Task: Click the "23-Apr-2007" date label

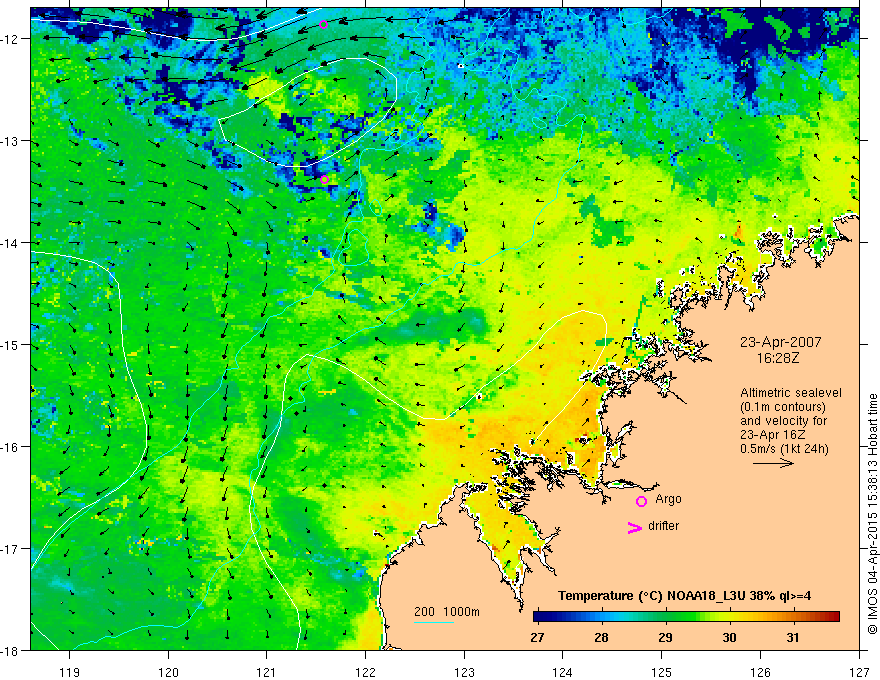Action: pyautogui.click(x=781, y=342)
